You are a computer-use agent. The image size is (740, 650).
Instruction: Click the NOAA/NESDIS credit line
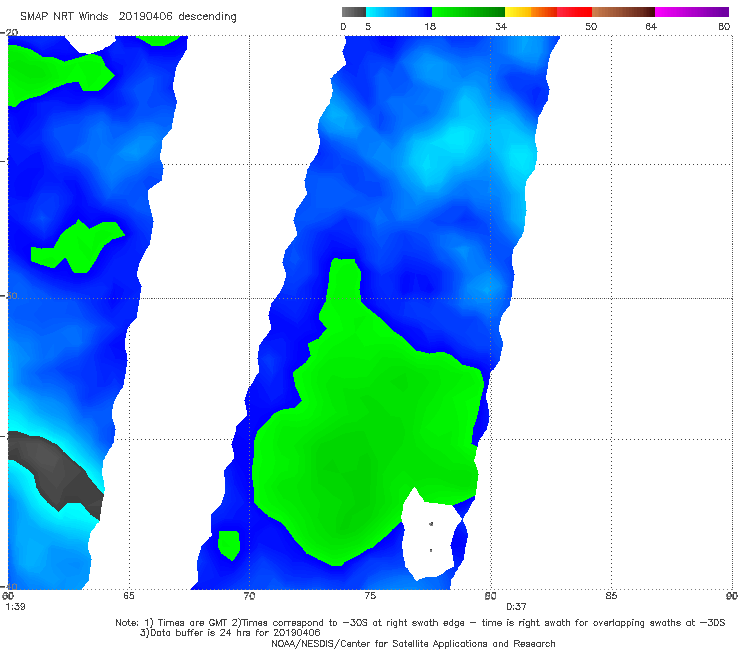click(413, 643)
